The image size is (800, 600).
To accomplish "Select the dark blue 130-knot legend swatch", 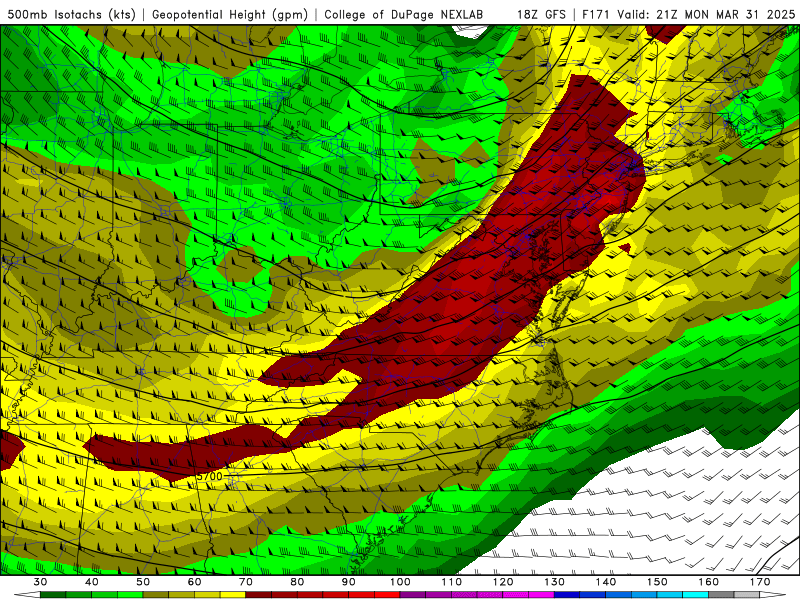I will (567, 595).
